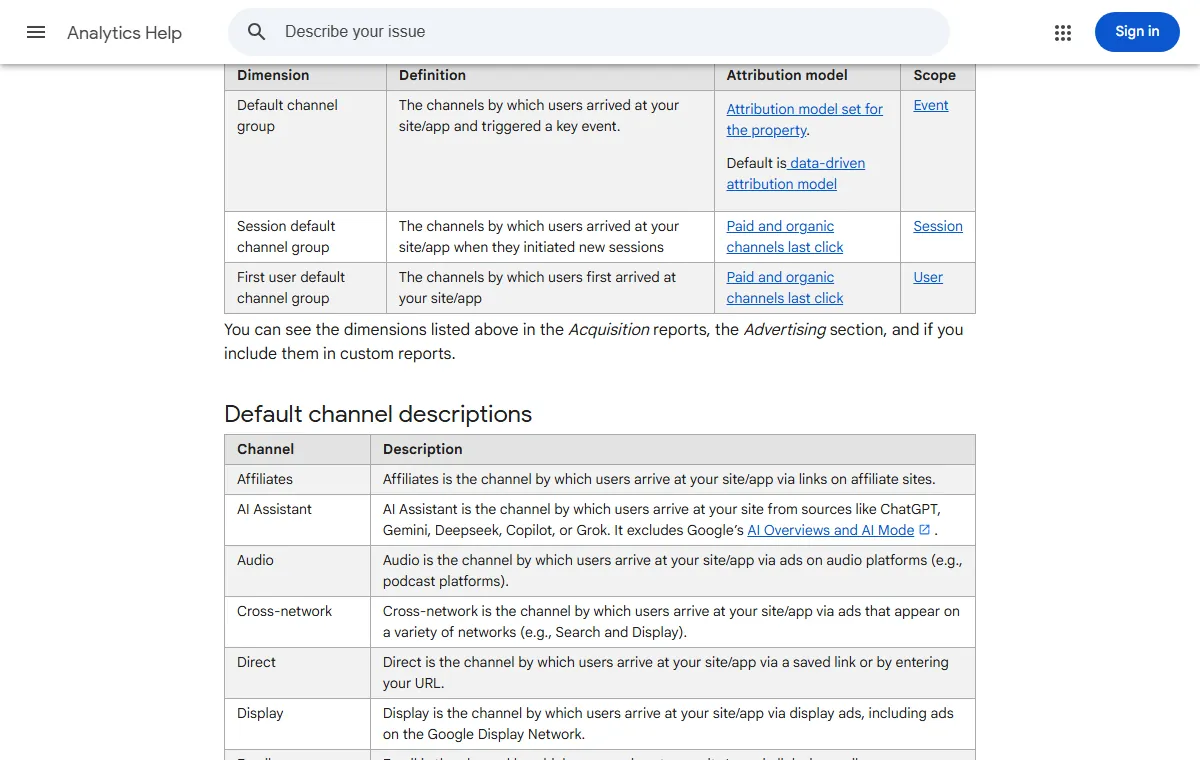Click the Audio description text
The image size is (1200, 760).
pos(672,571)
